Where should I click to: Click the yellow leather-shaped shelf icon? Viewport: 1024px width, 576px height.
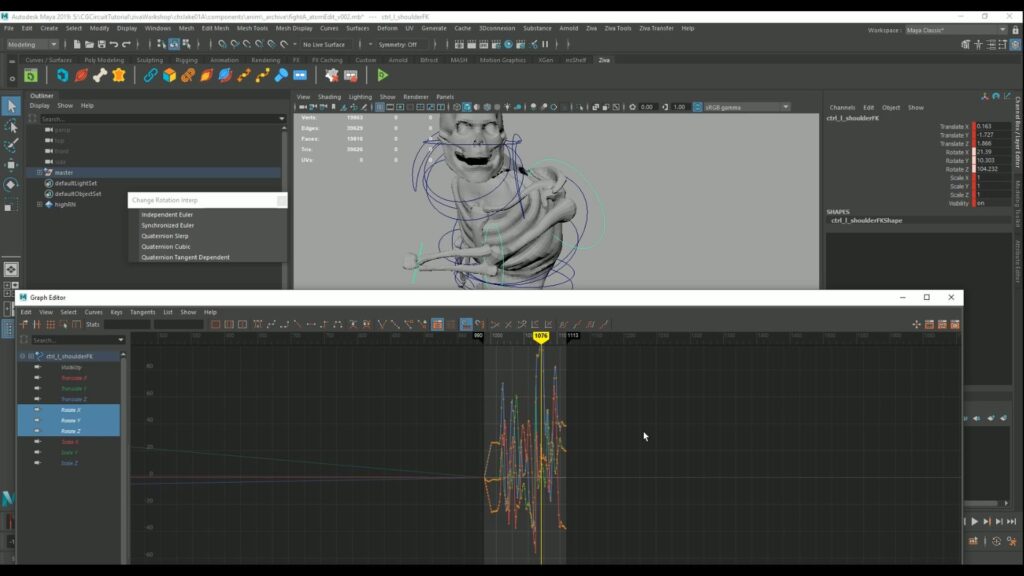point(119,76)
